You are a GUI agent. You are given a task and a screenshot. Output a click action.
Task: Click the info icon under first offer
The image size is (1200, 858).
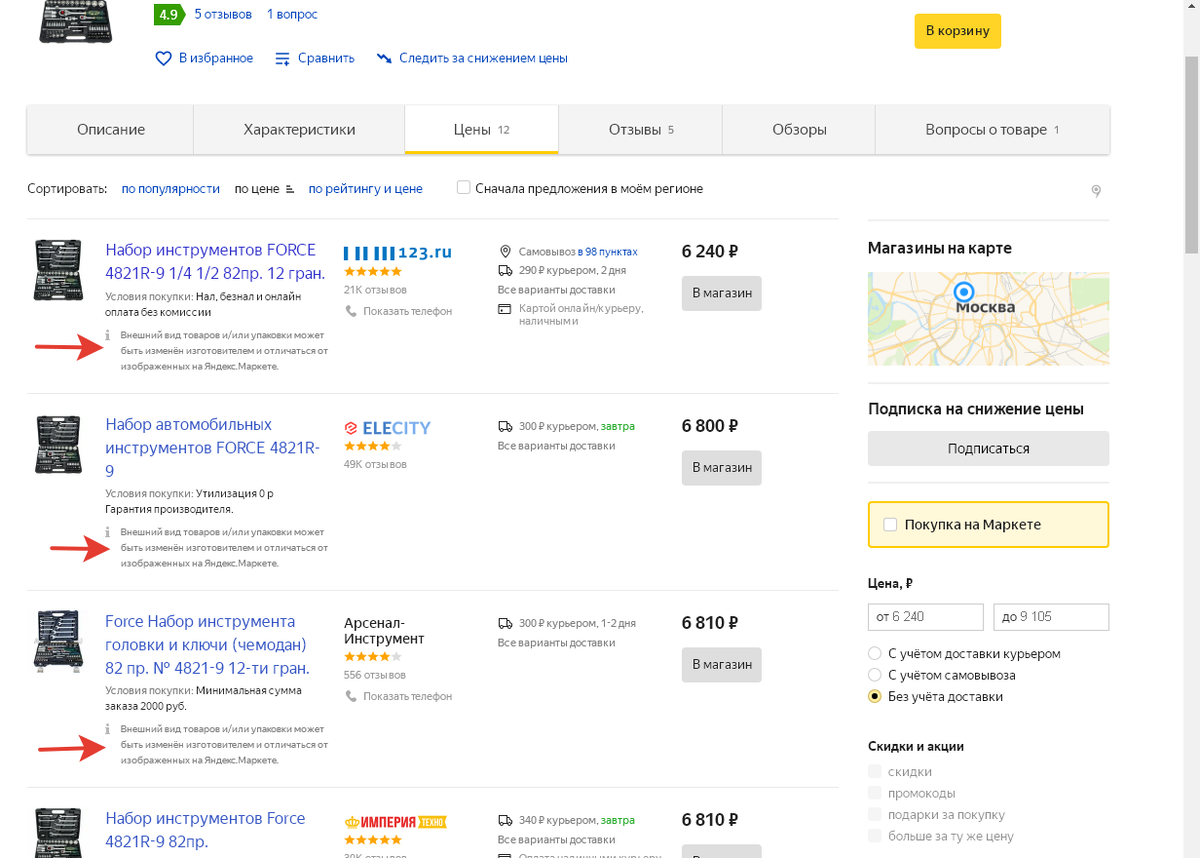108,335
